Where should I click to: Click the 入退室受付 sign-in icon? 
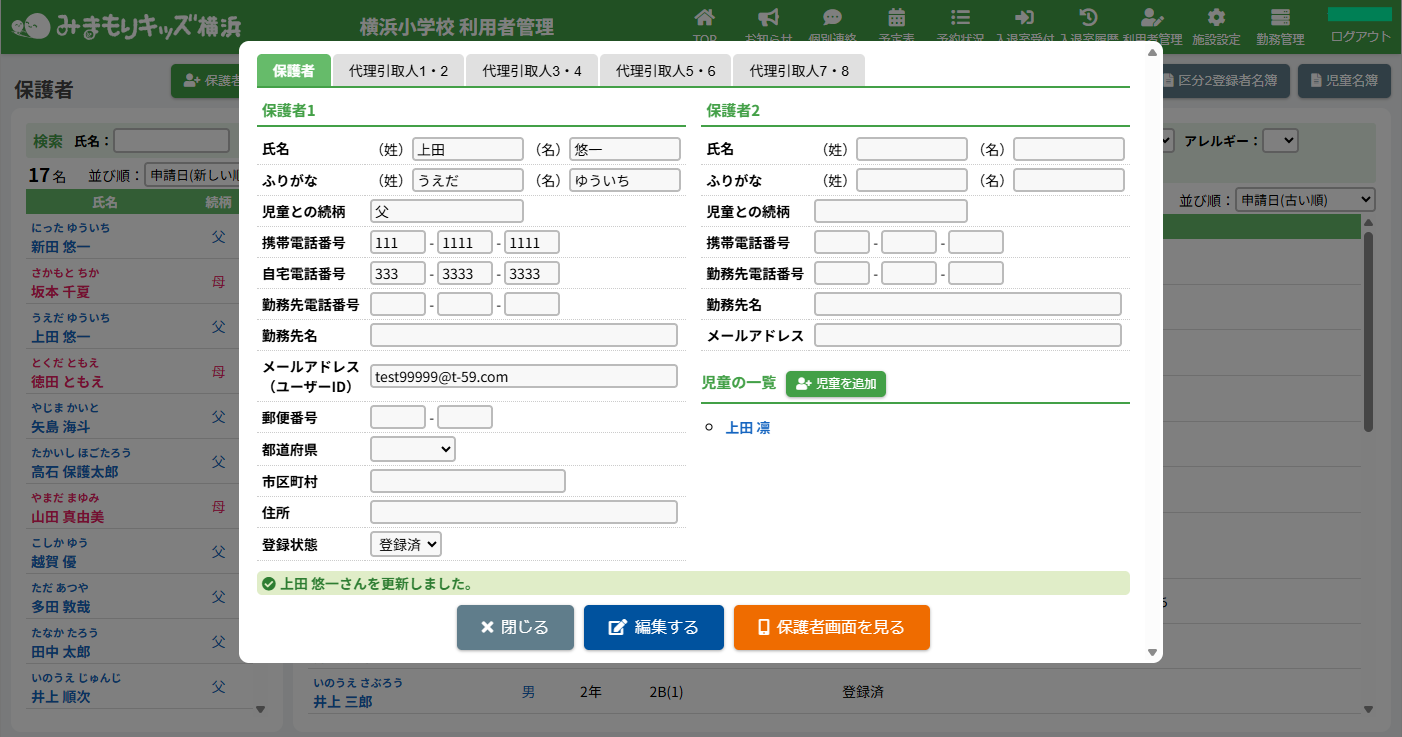pos(1024,18)
